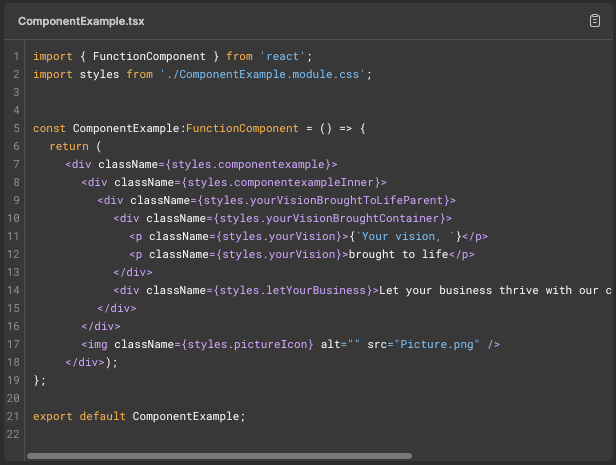The width and height of the screenshot is (616, 465).
Task: Click FunctionComponent inside braces on line 1
Action: coord(149,56)
